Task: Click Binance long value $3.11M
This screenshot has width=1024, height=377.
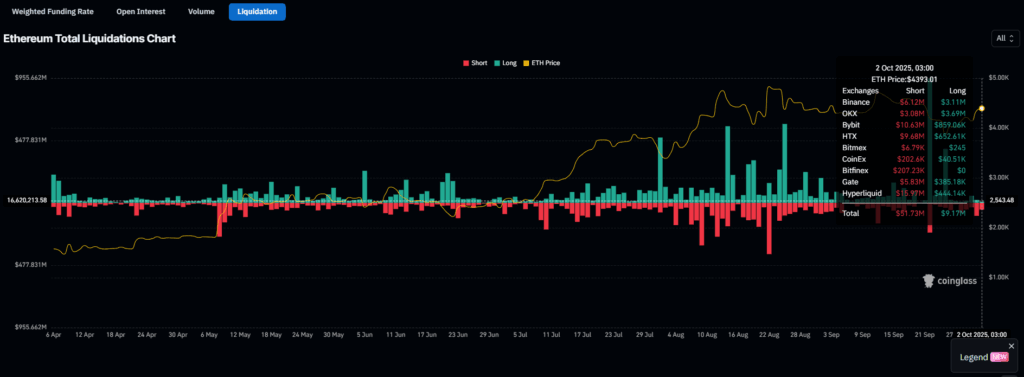Action: point(953,103)
